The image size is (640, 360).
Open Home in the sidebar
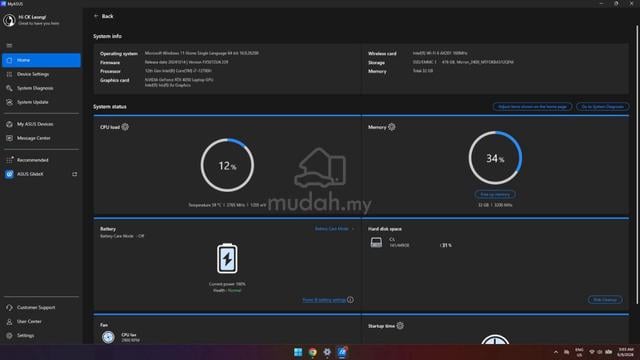(41, 60)
